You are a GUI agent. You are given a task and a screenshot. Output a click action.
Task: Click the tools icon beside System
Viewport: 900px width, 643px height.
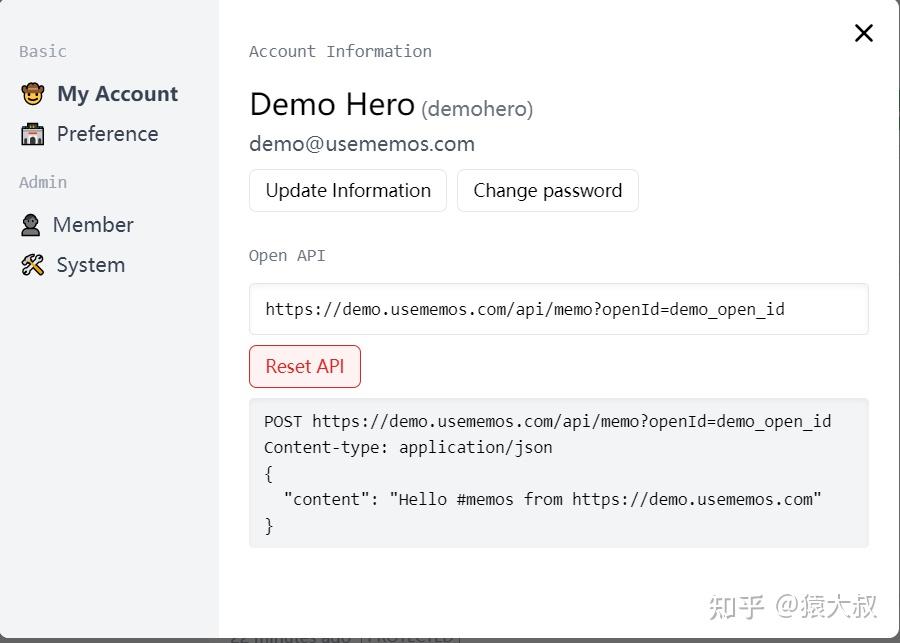click(x=33, y=265)
